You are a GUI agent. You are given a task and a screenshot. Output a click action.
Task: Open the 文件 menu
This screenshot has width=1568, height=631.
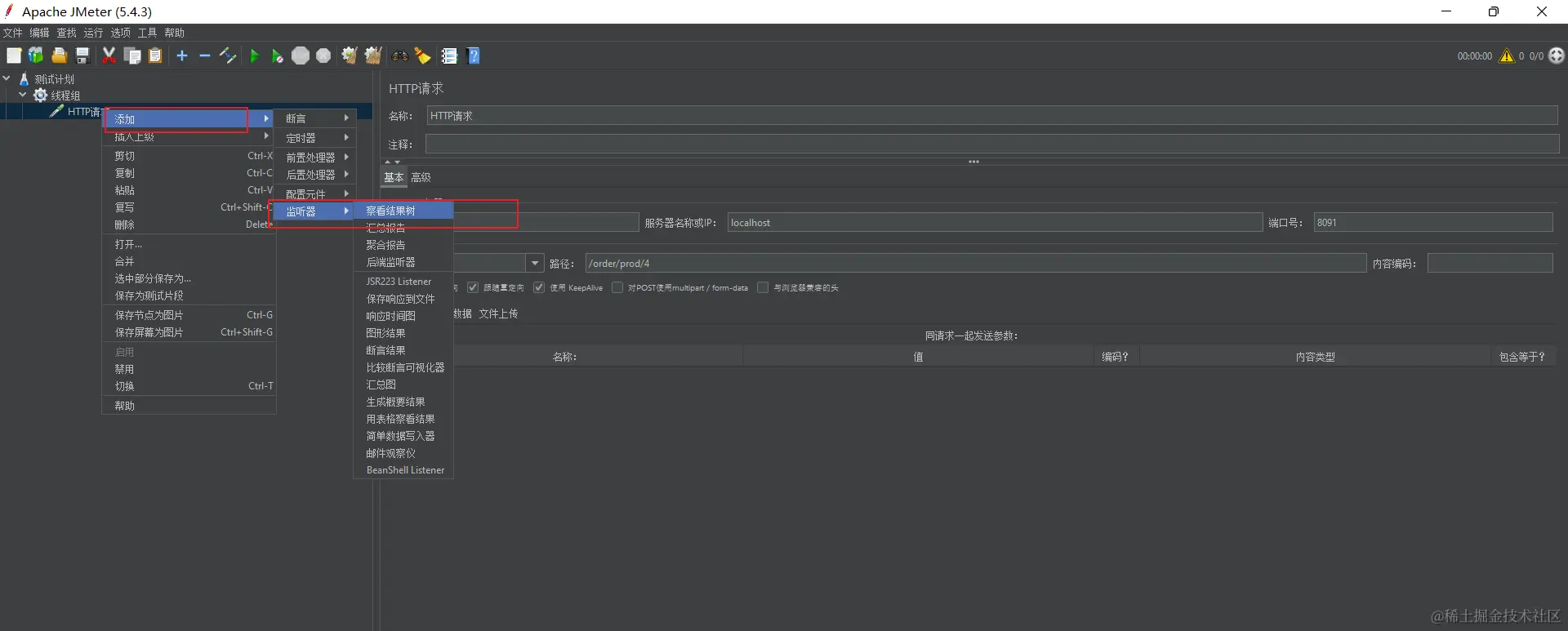click(13, 33)
